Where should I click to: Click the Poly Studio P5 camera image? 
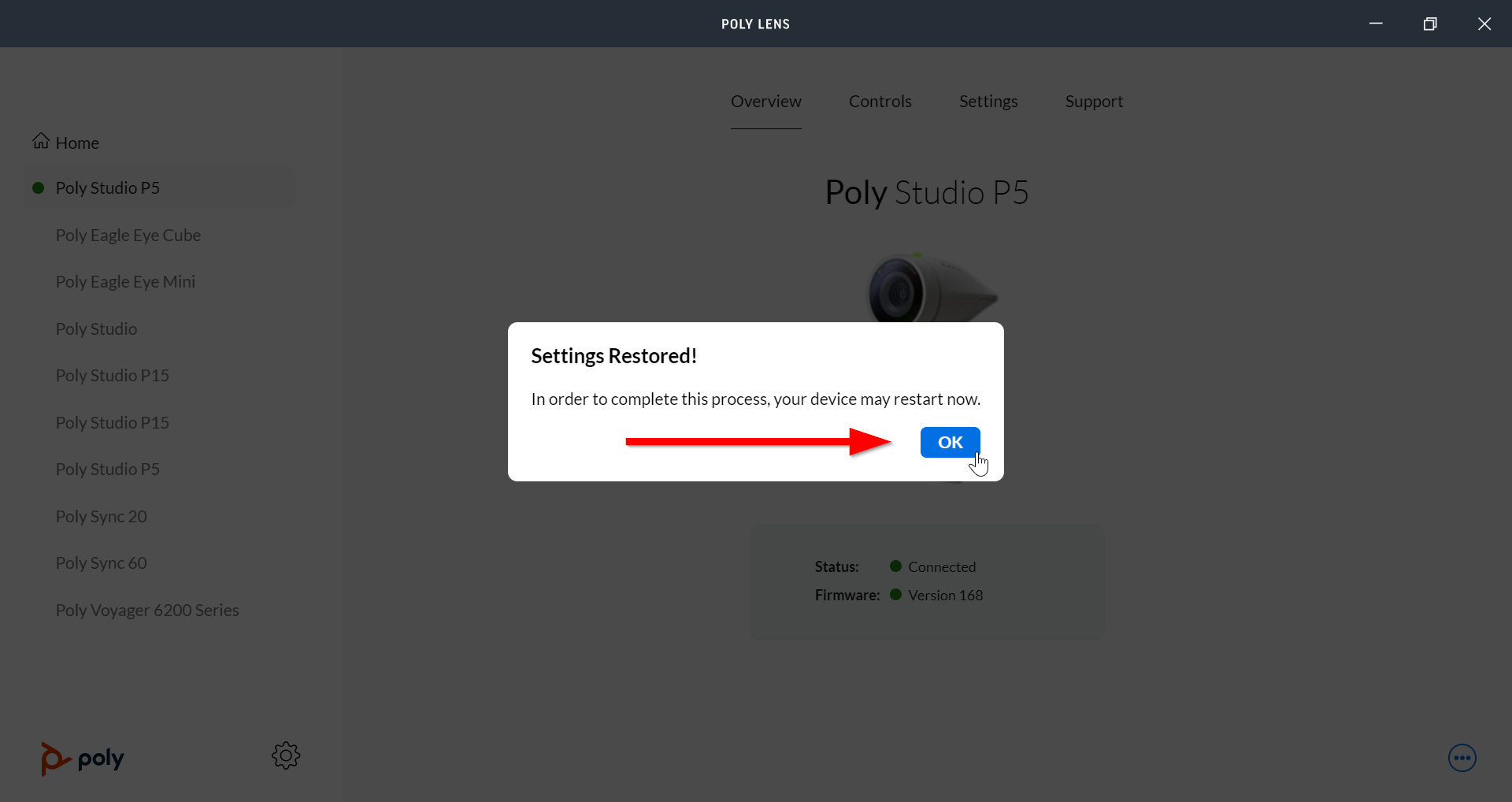pos(929,291)
